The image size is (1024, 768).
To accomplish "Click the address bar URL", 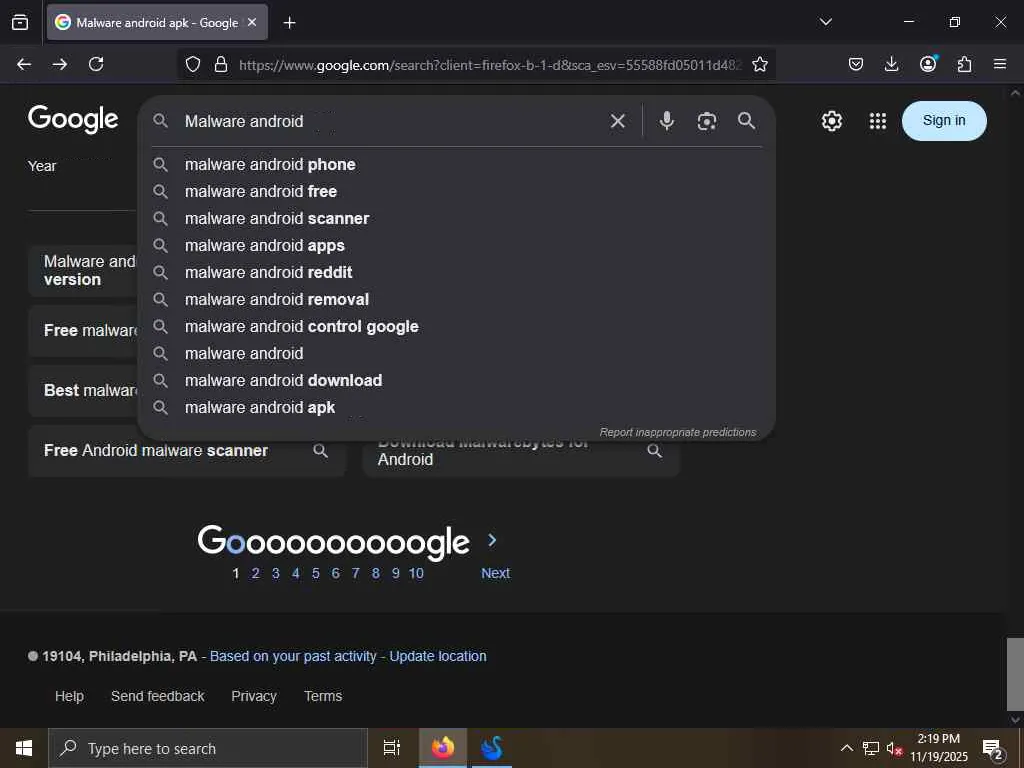I will click(x=490, y=65).
